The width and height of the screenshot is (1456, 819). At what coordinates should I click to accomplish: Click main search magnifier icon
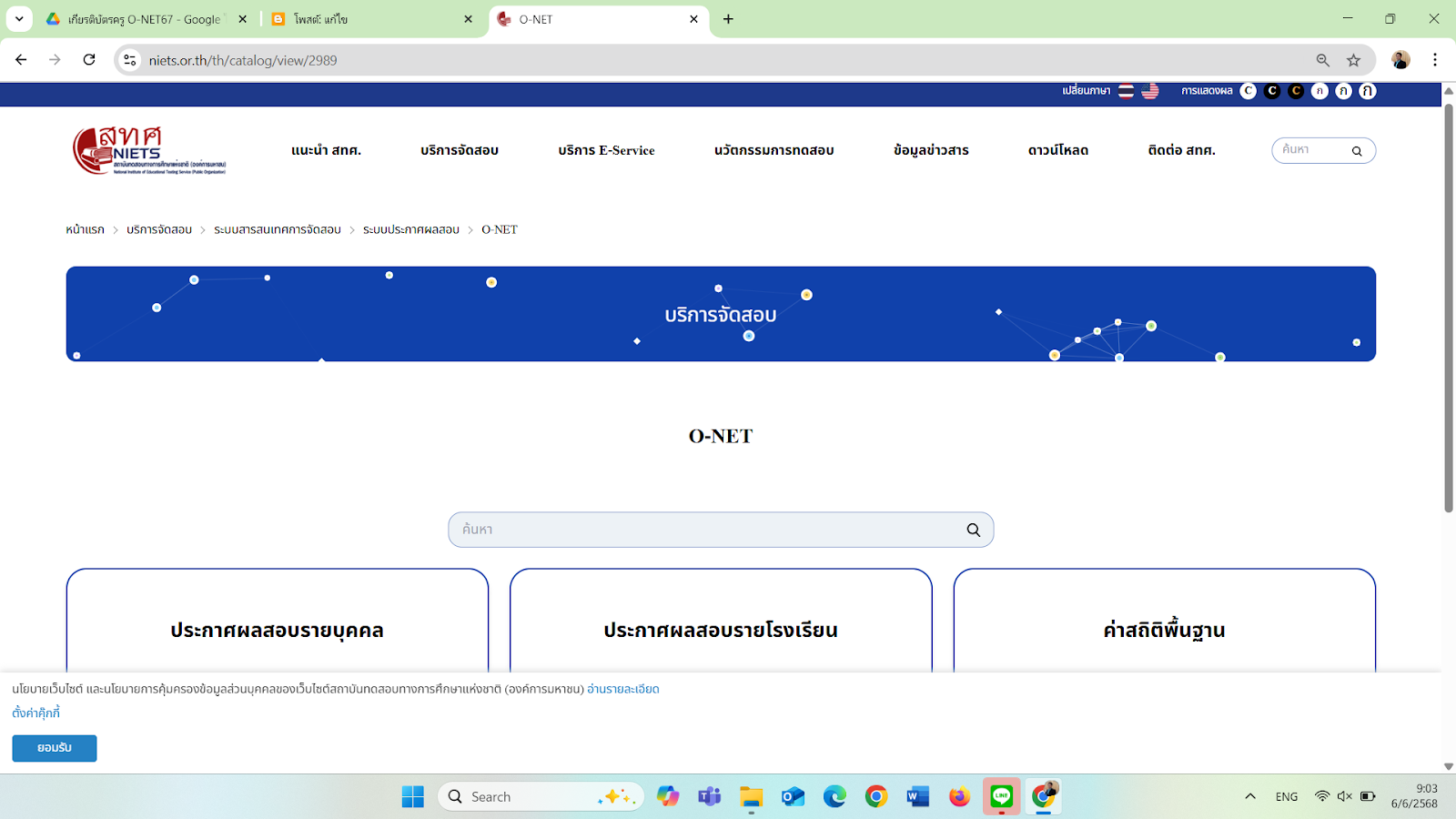click(974, 530)
